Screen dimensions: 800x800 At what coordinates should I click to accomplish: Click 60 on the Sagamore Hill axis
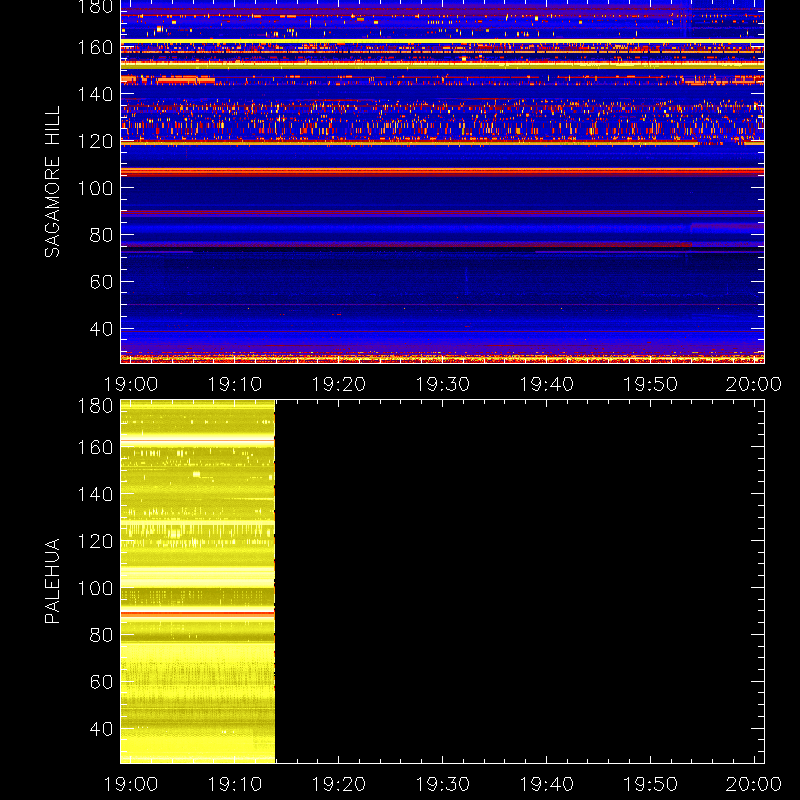[101, 282]
